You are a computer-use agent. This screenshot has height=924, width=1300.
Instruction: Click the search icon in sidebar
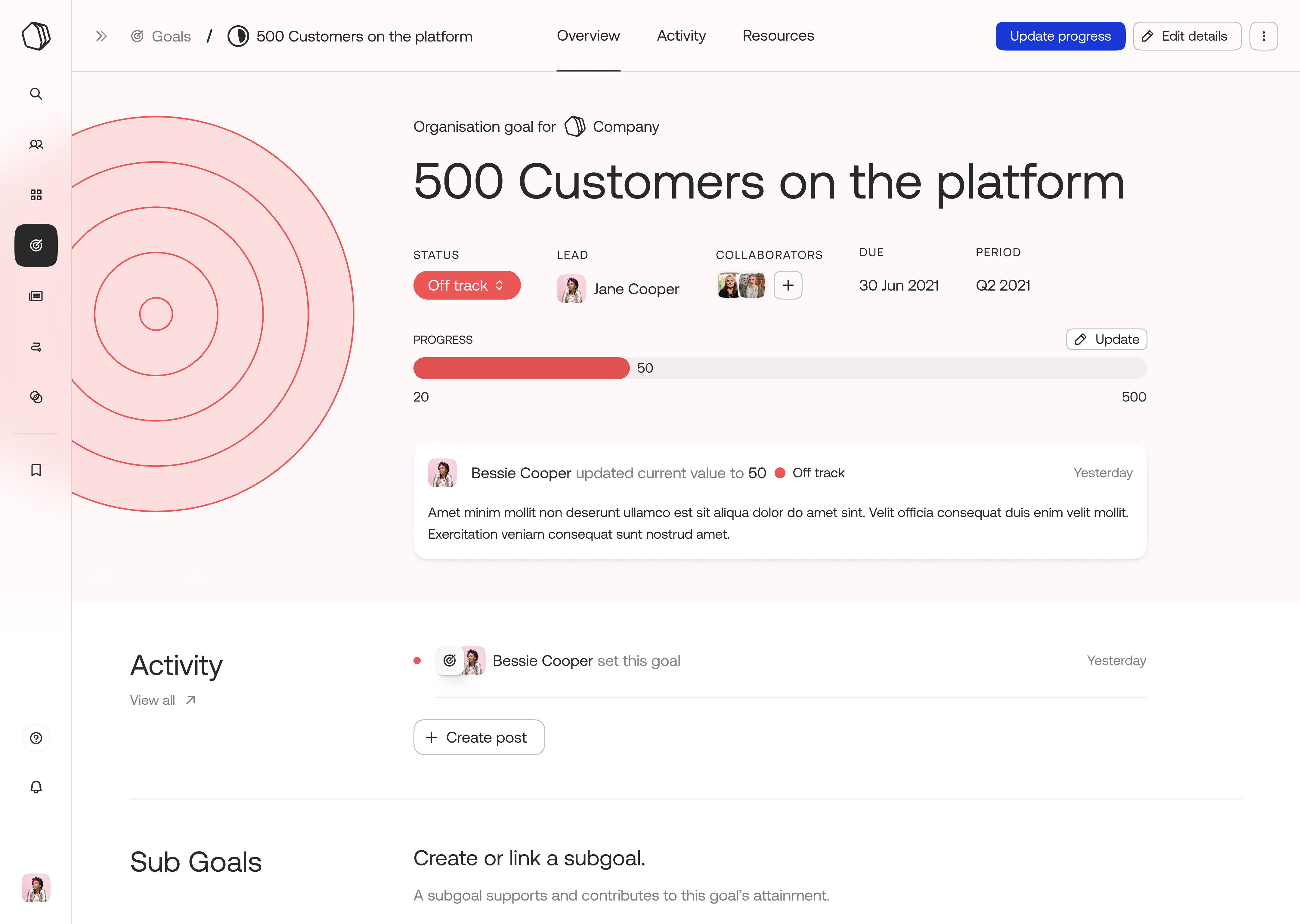point(36,94)
